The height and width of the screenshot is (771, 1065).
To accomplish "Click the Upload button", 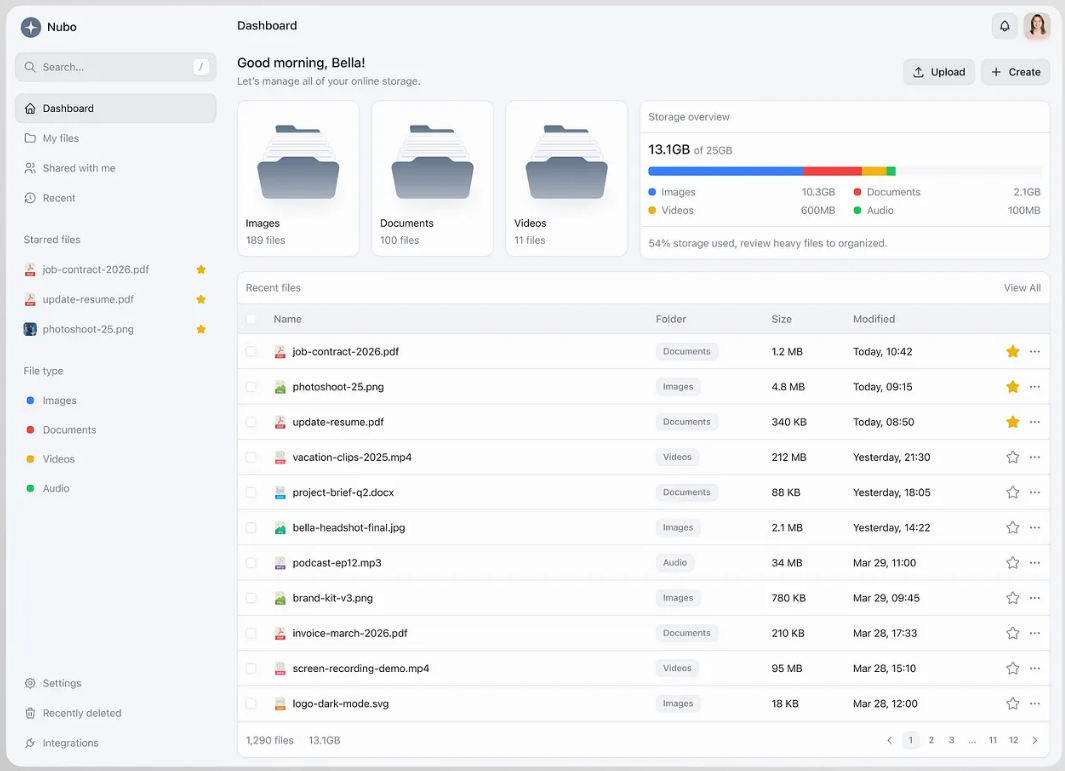I will point(939,72).
